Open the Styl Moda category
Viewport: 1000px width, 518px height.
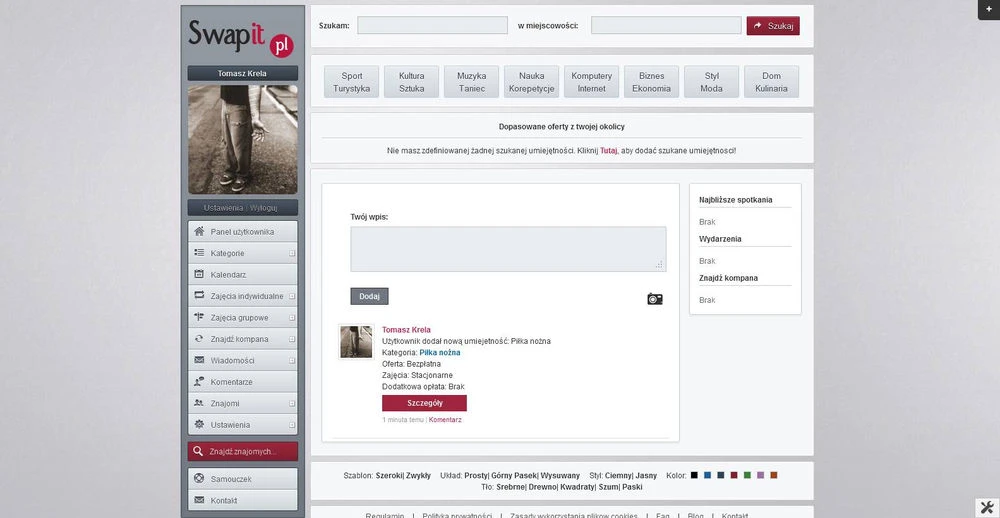711,82
